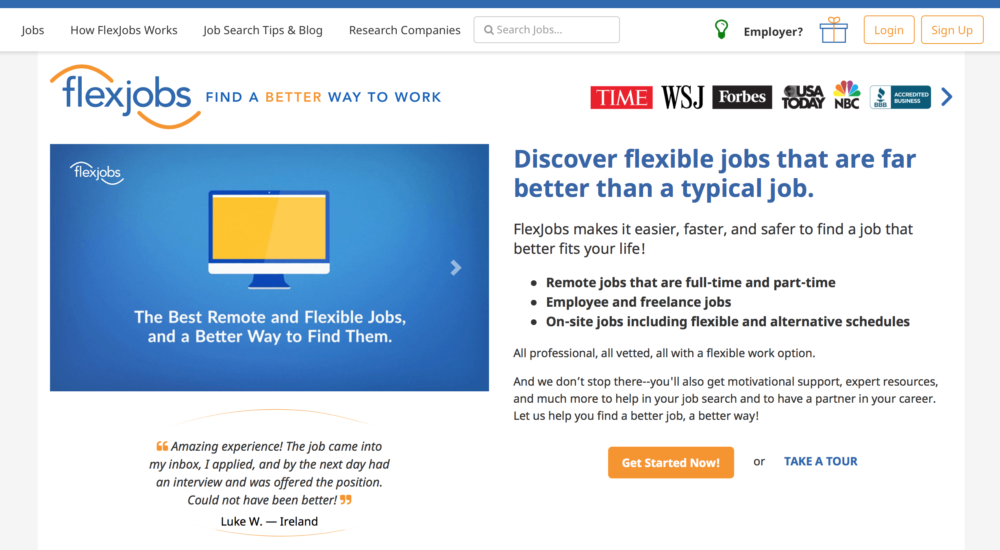Click the magnifier icon in the search box
Screen dimensions: 1000x550
(x=489, y=30)
